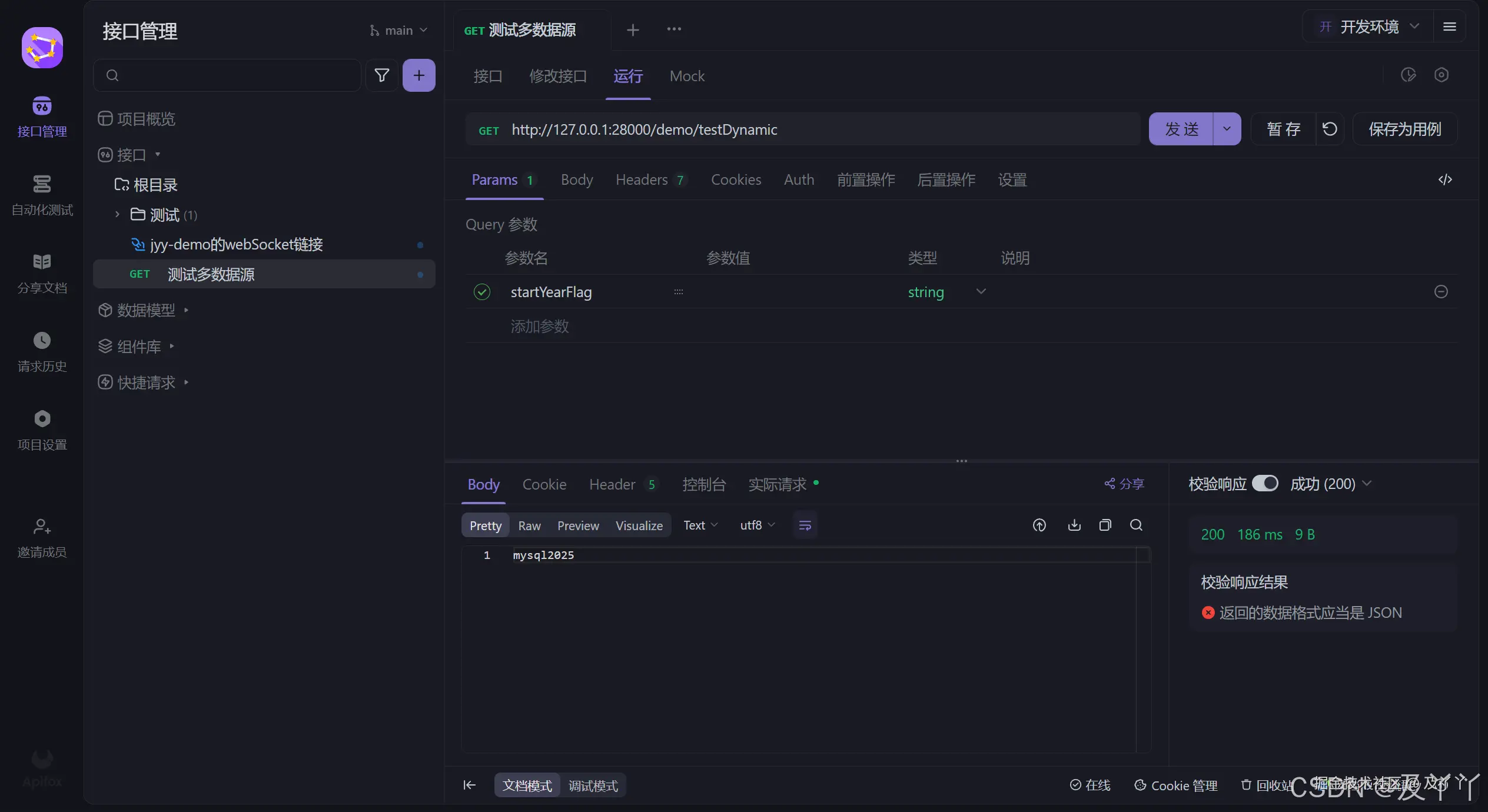
Task: Switch to 调试模式 mode
Action: coord(593,786)
